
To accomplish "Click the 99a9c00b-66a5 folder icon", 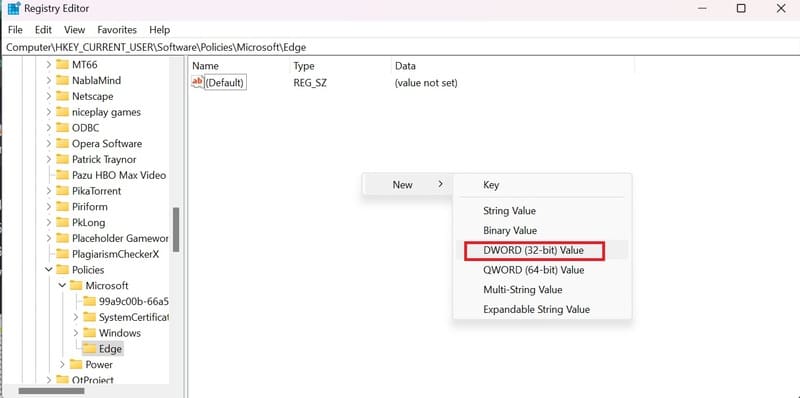I will pyautogui.click(x=89, y=302).
